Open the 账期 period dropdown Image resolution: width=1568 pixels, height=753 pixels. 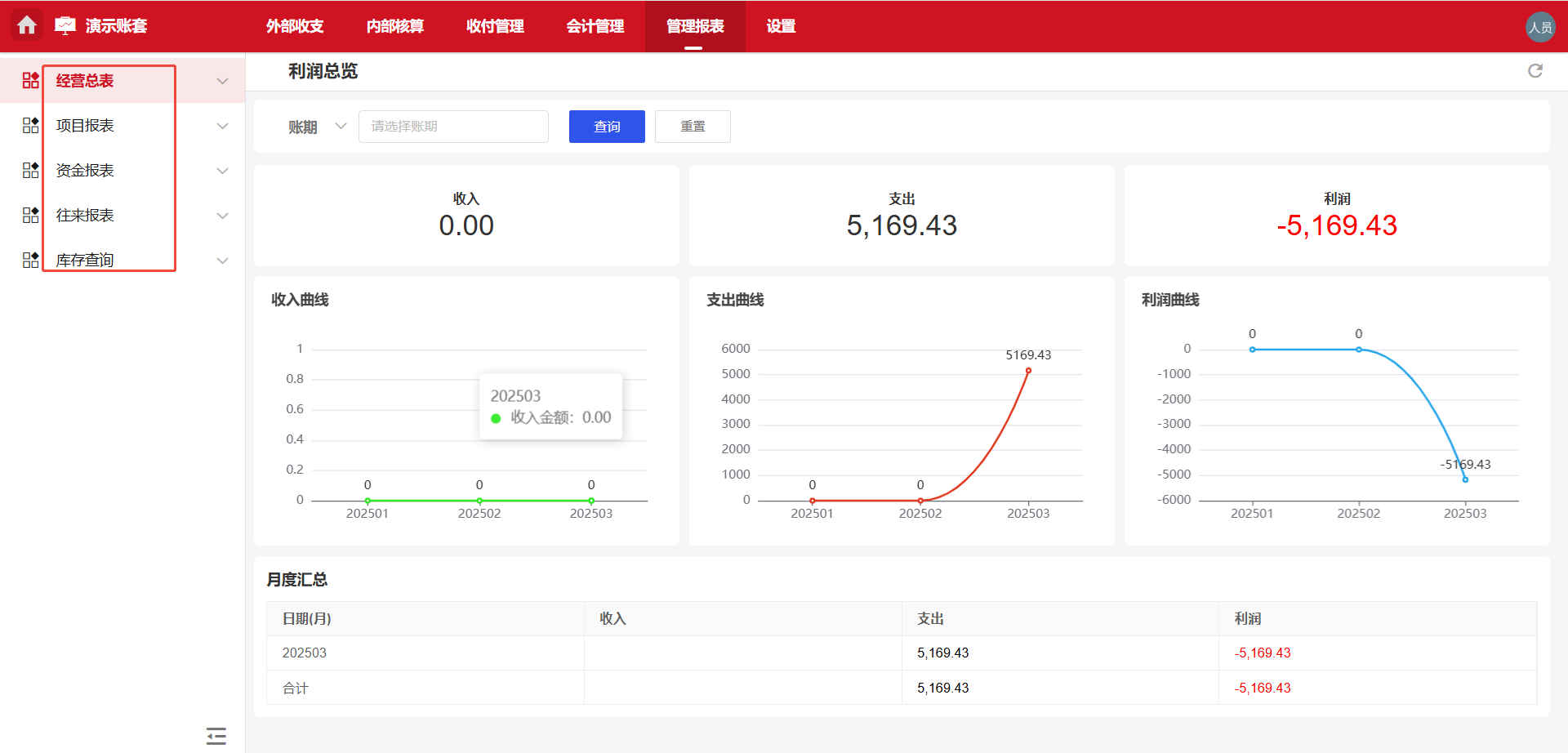[x=317, y=127]
